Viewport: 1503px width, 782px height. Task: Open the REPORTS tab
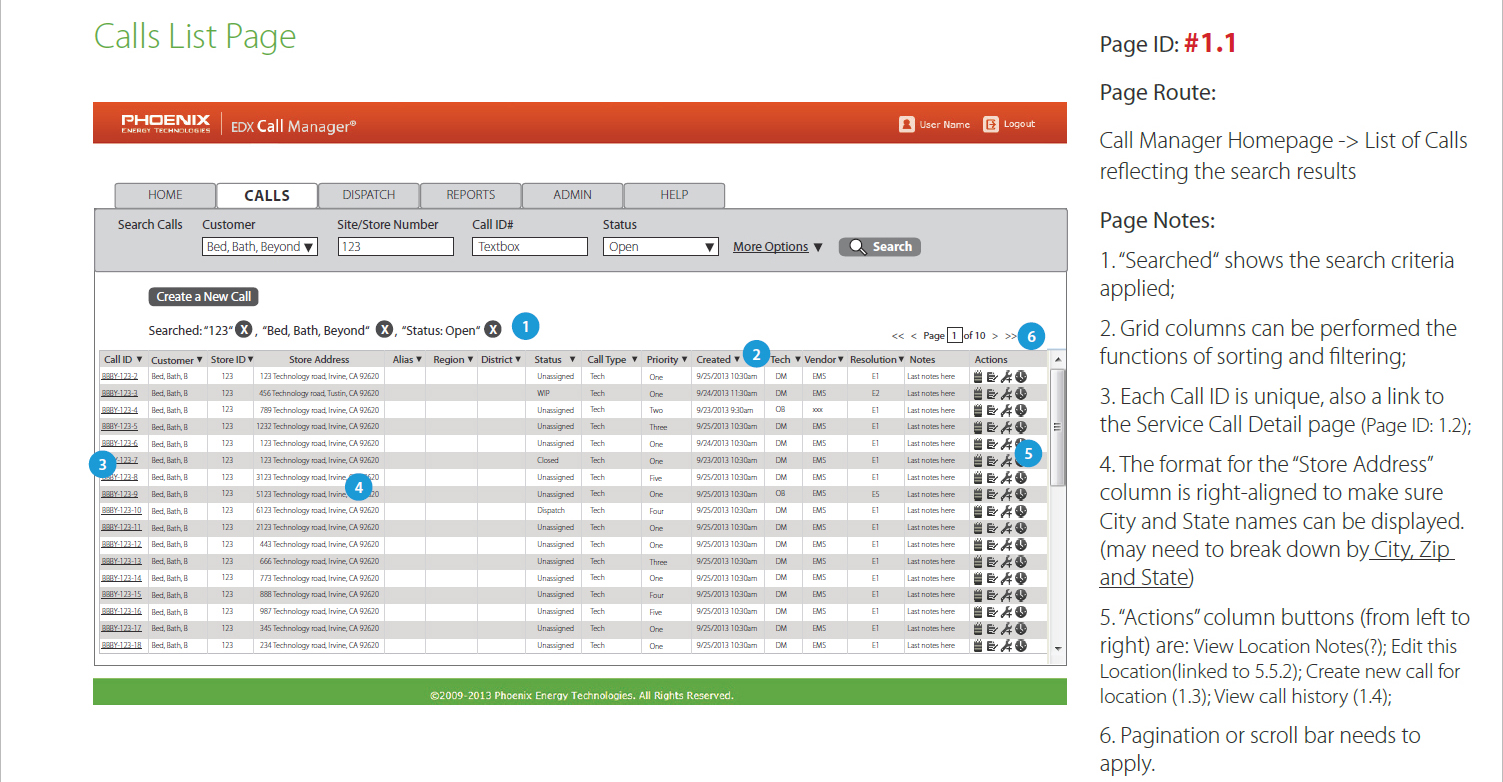(470, 195)
